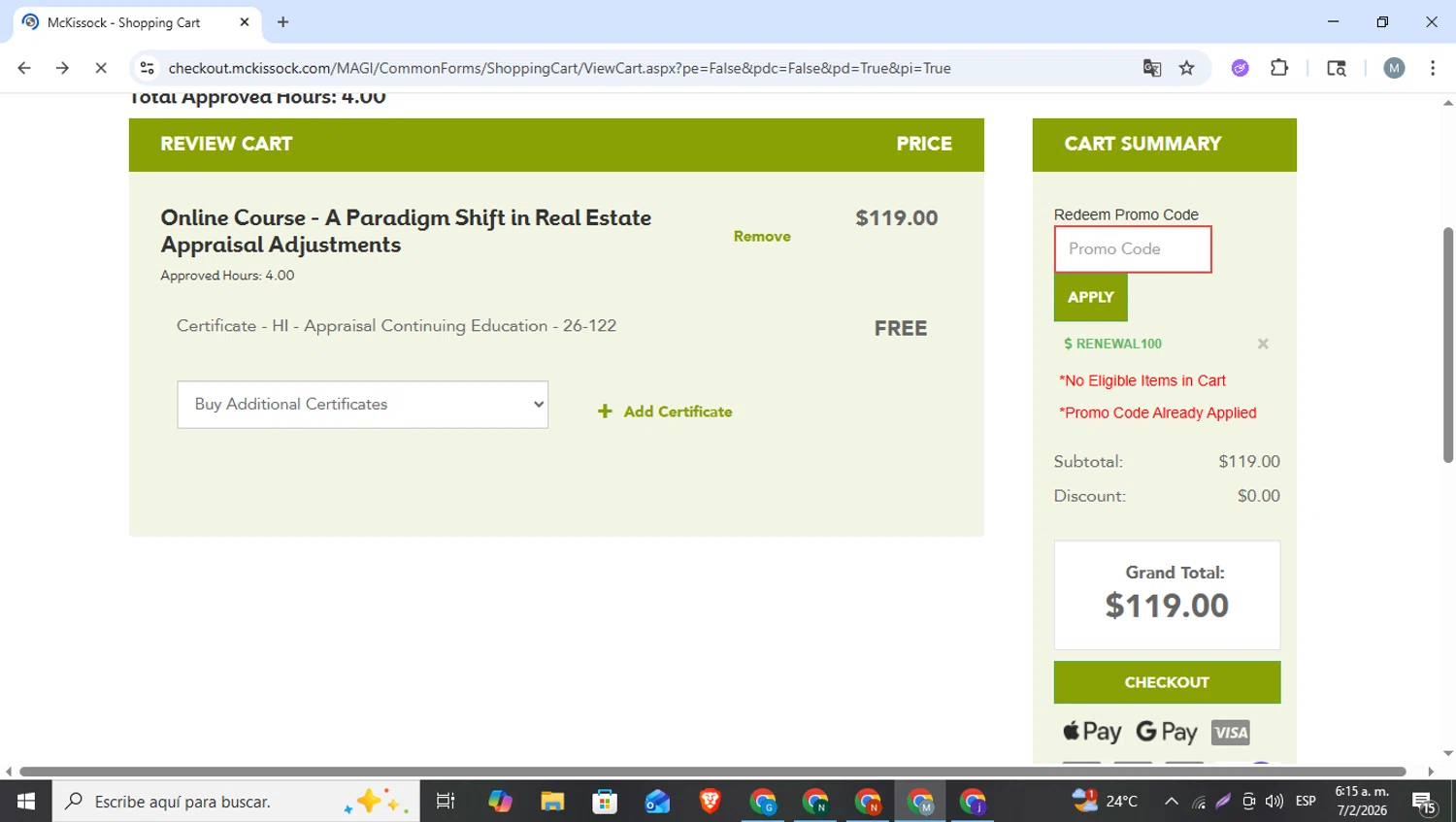Click the horizontal page scrollbar
Viewport: 1456px width, 822px height.
[x=712, y=772]
